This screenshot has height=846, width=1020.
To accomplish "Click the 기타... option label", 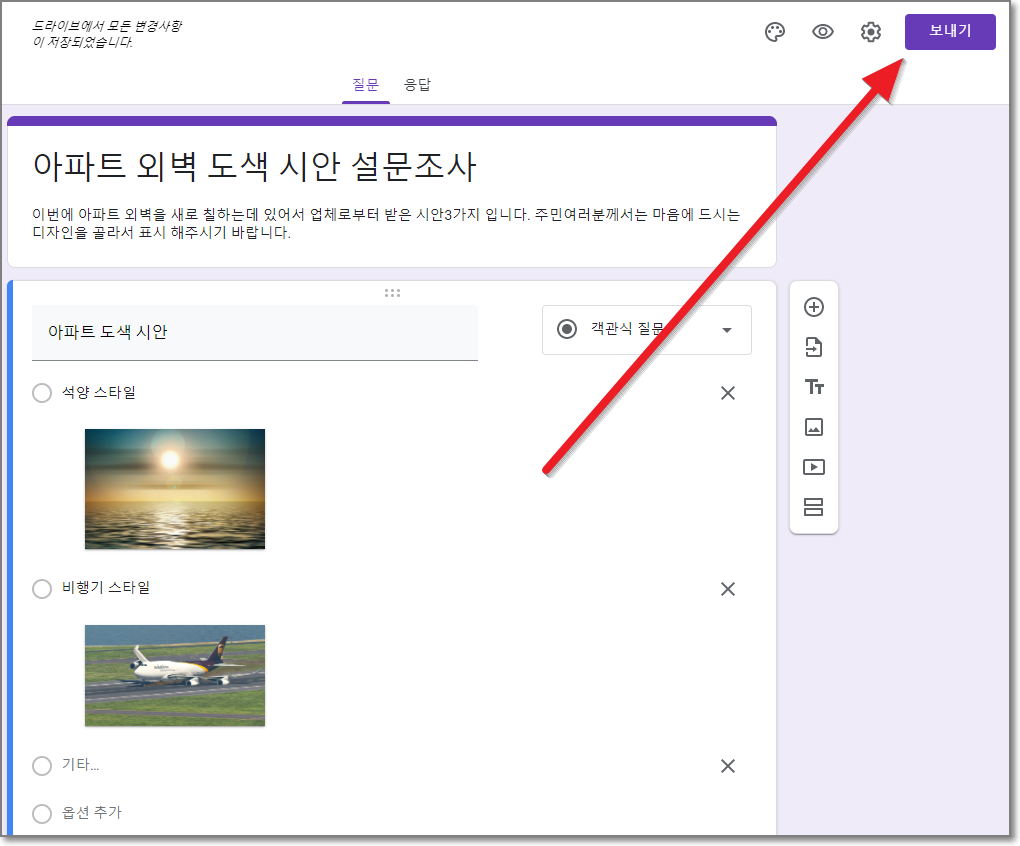I will coord(81,765).
